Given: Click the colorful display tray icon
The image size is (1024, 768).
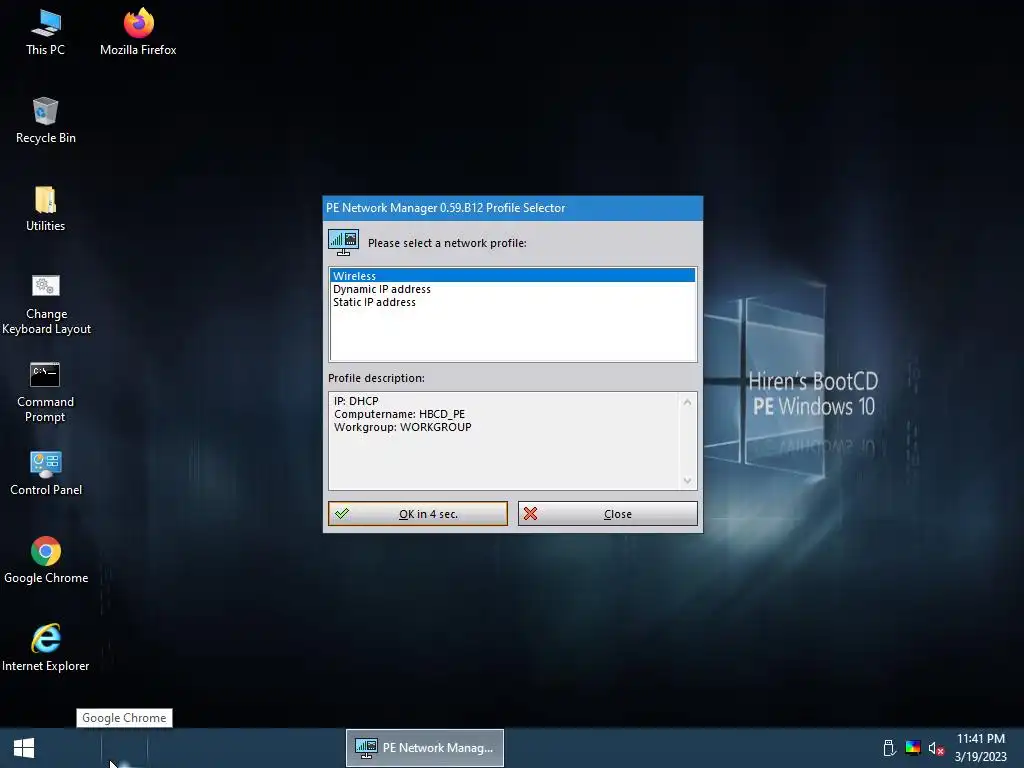Looking at the screenshot, I should pos(913,748).
